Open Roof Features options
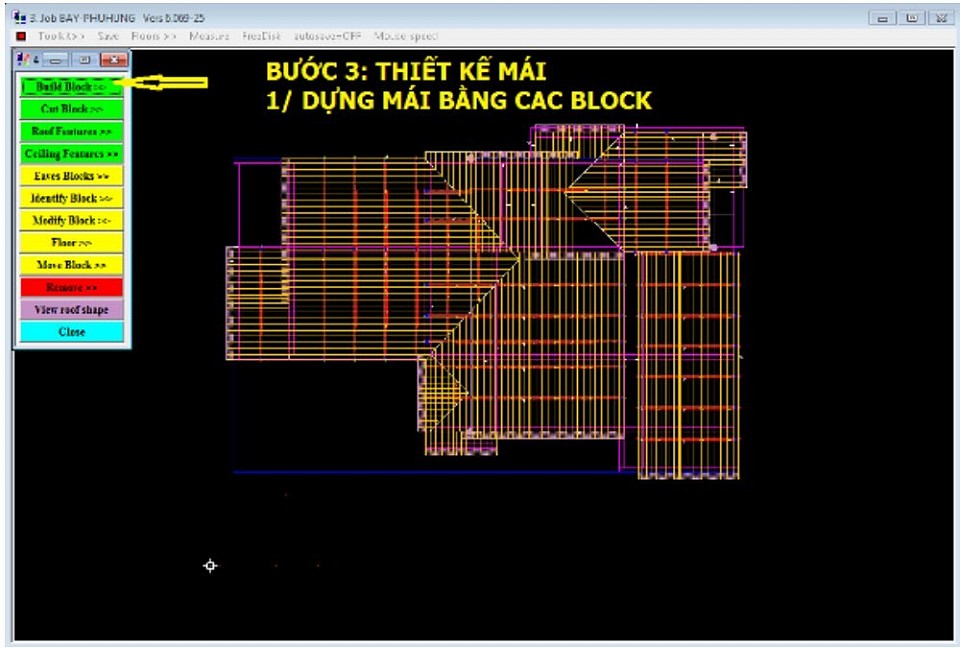Image resolution: width=960 pixels, height=648 pixels. (x=71, y=131)
